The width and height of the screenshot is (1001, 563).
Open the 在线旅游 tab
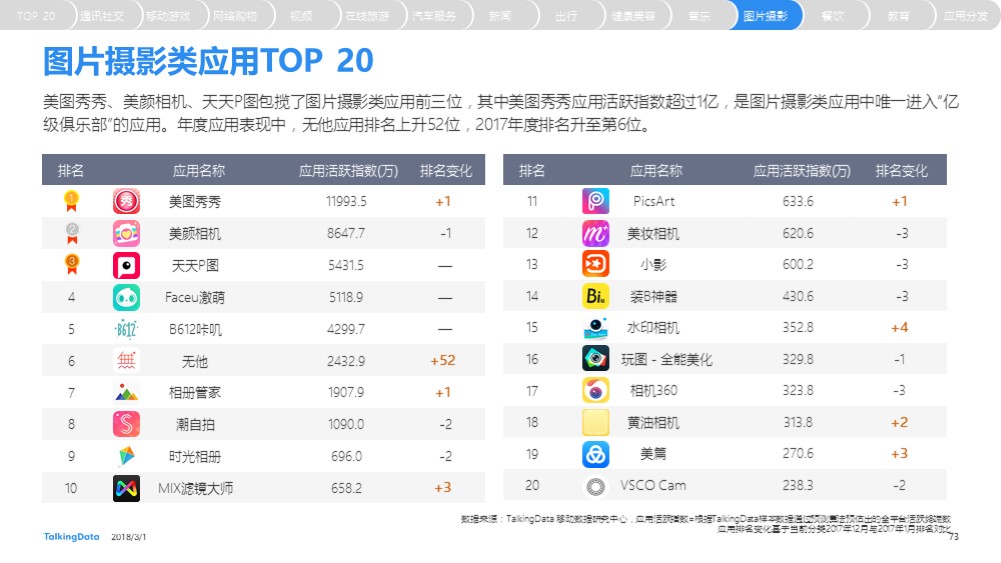pos(368,16)
